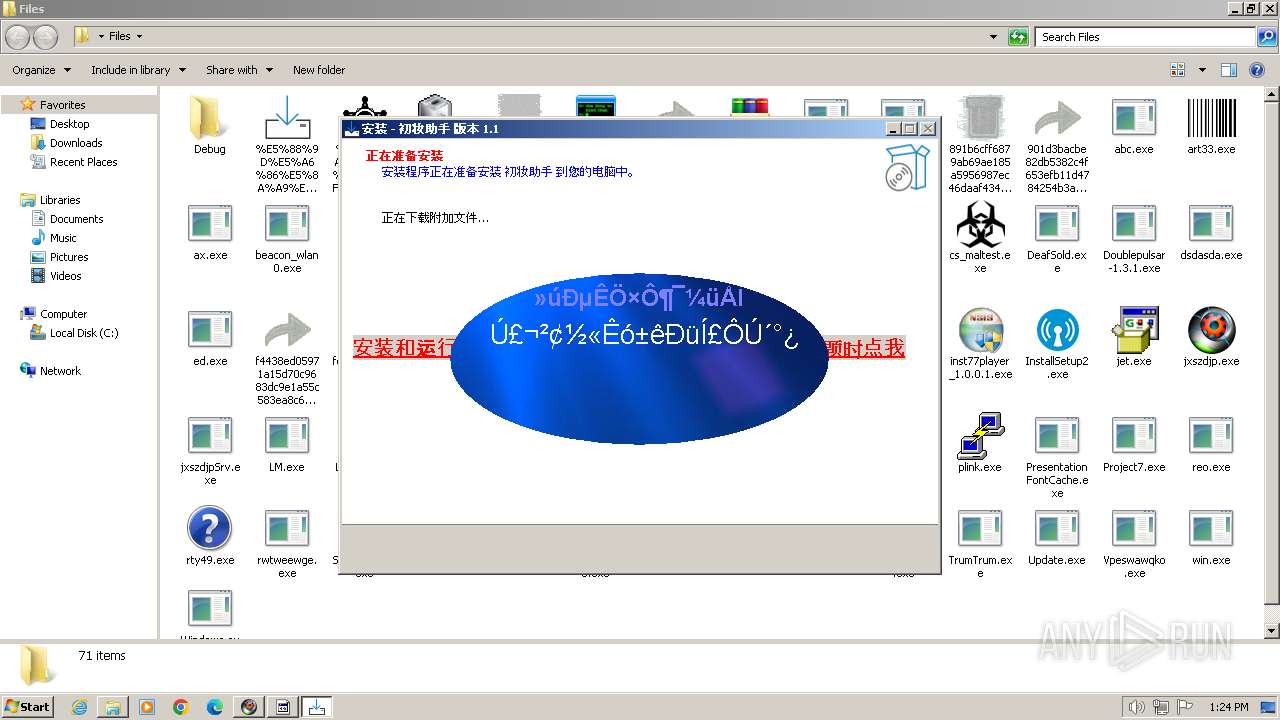Select the ed.exe icon

(x=210, y=330)
